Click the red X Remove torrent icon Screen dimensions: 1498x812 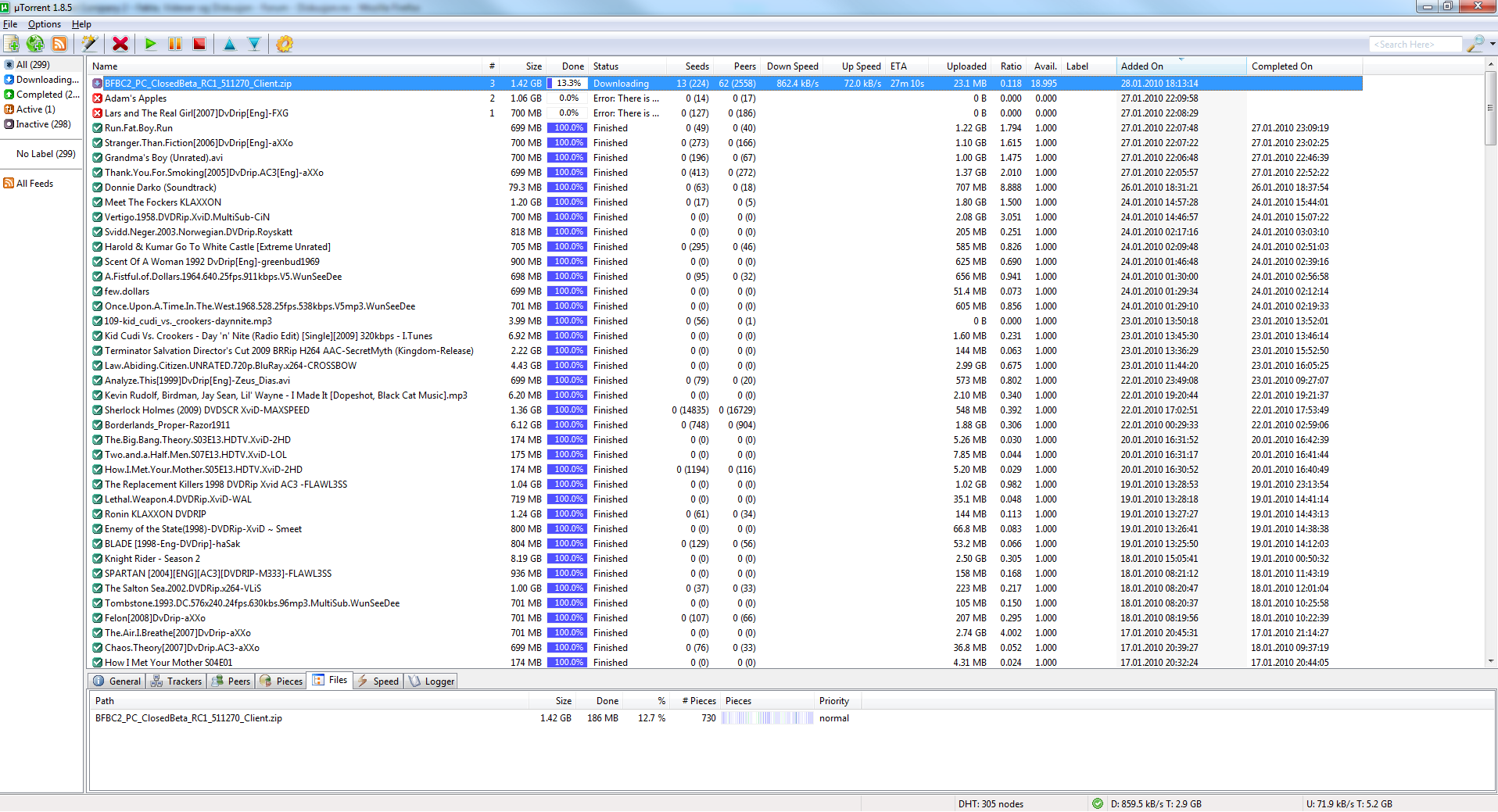(x=120, y=44)
